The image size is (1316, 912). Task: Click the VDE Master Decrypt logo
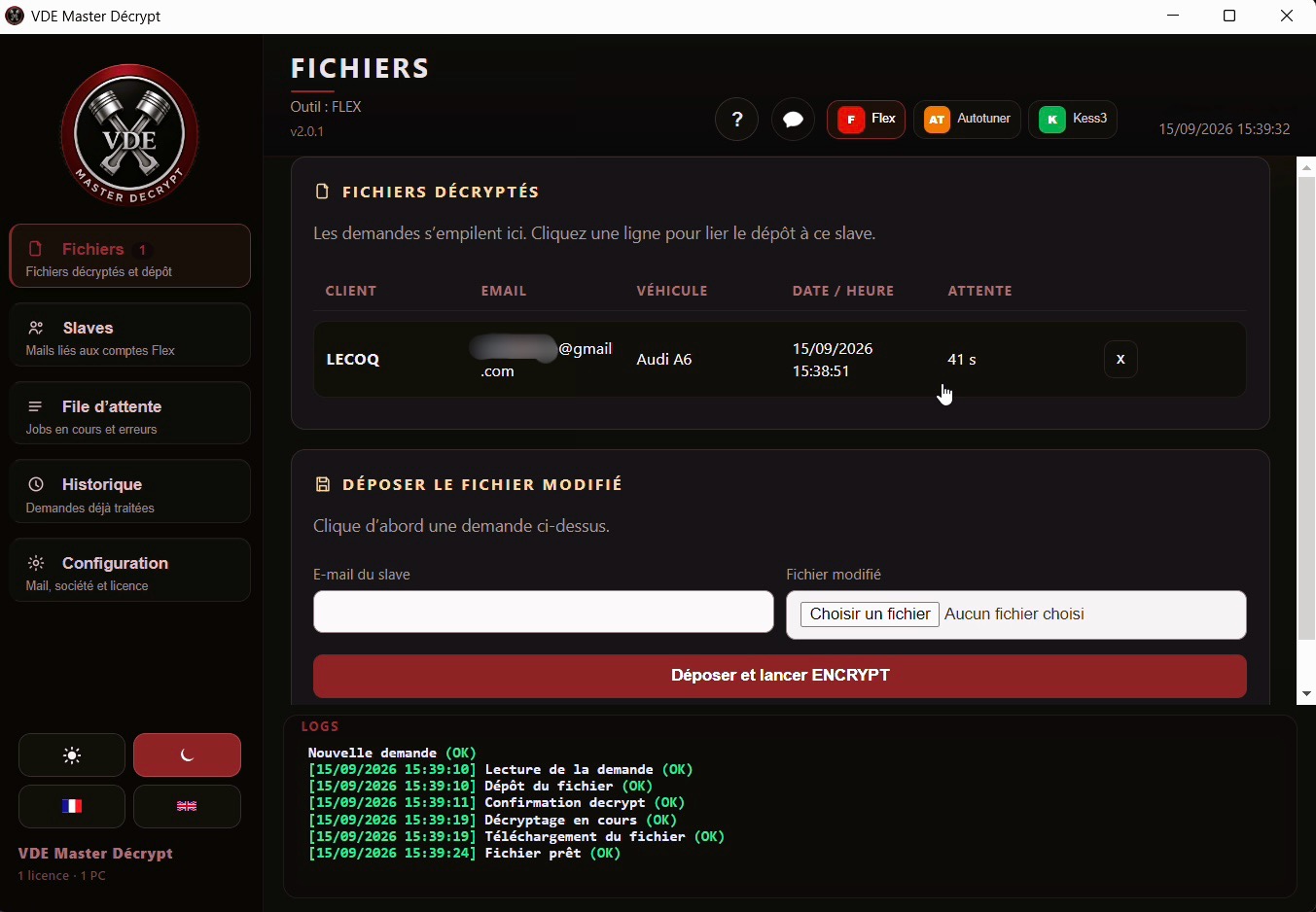[x=129, y=135]
